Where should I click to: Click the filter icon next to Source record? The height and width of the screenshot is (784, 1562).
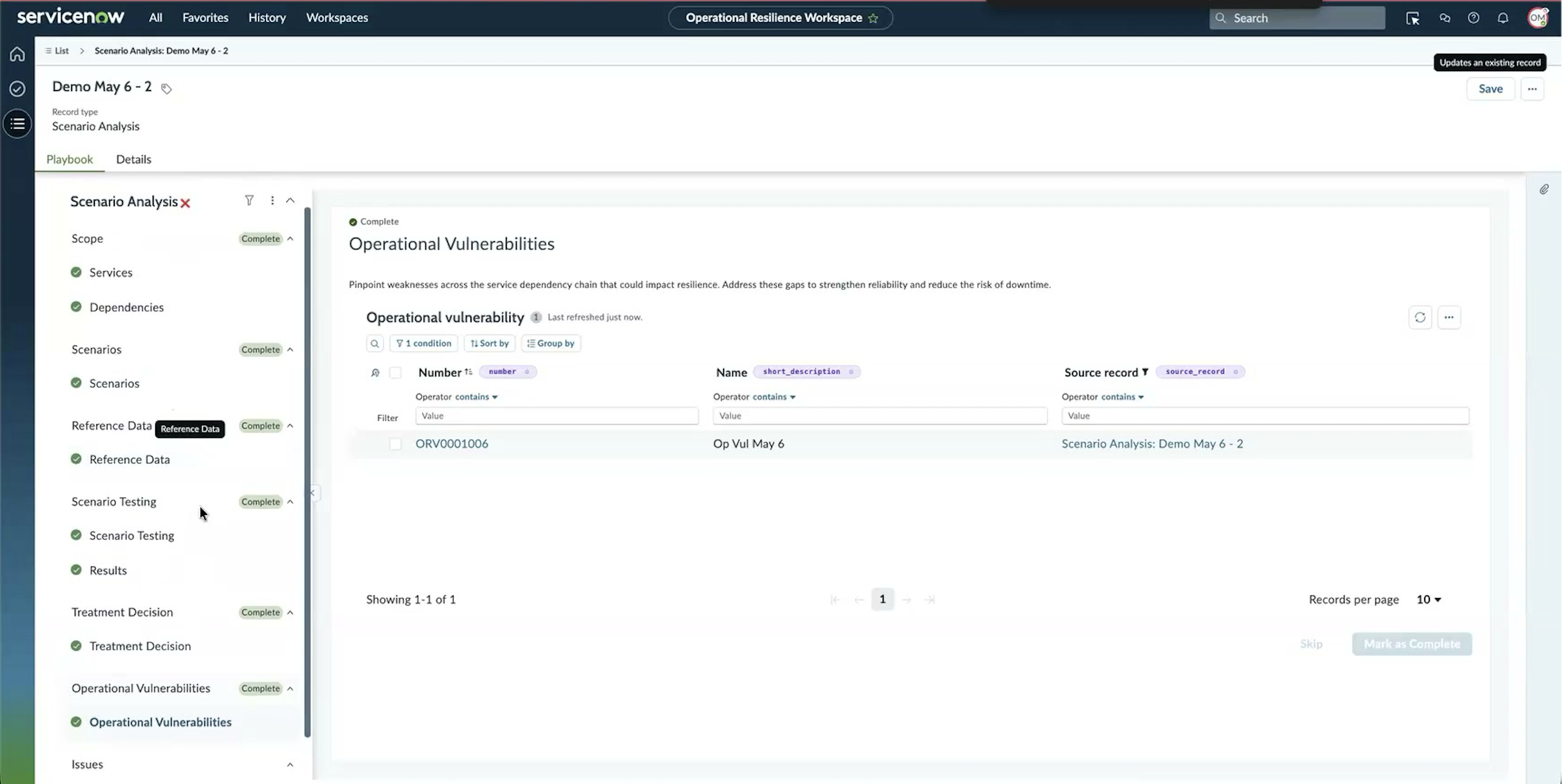(1145, 372)
